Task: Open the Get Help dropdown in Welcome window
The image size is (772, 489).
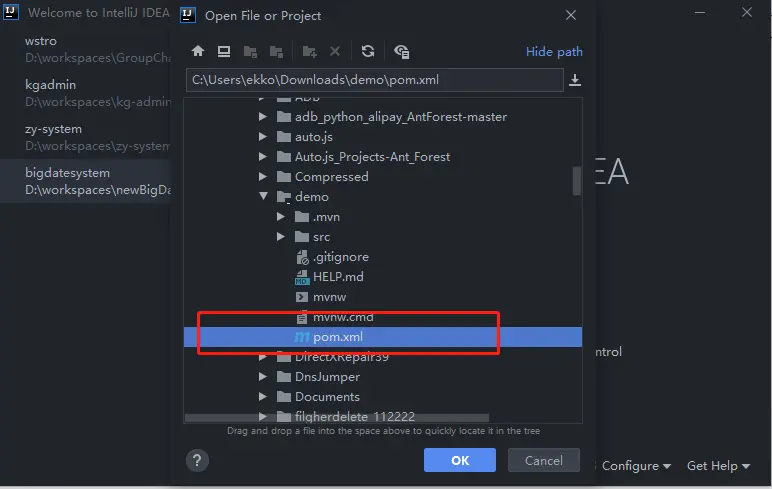Action: (x=718, y=466)
